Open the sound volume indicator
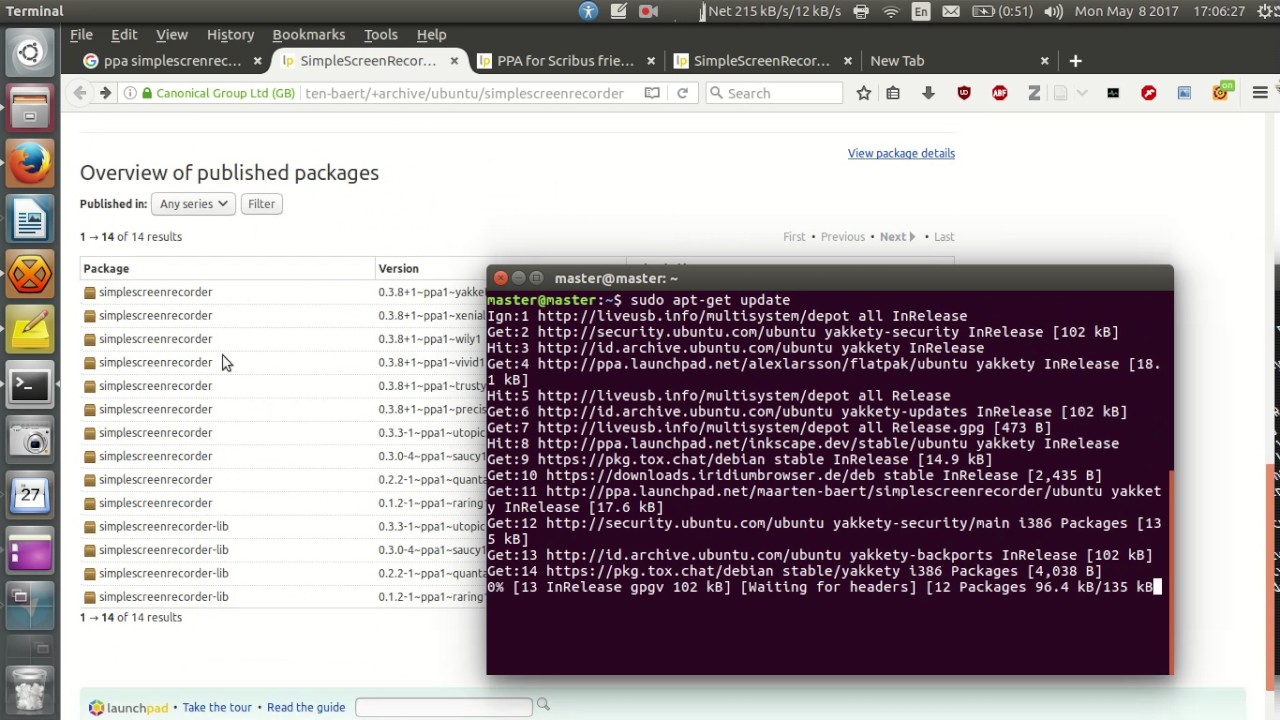The image size is (1280, 720). [x=1053, y=11]
